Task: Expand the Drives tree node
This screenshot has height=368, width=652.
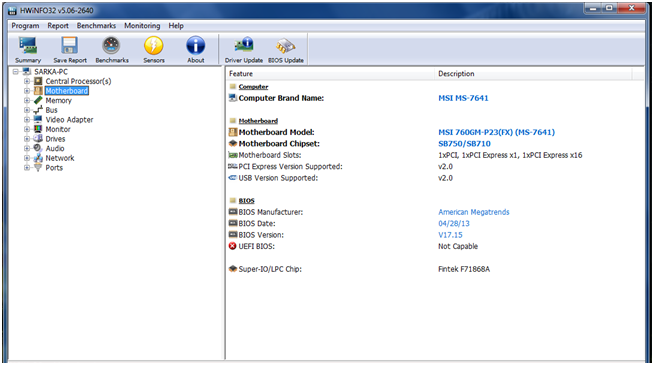Action: click(x=27, y=138)
